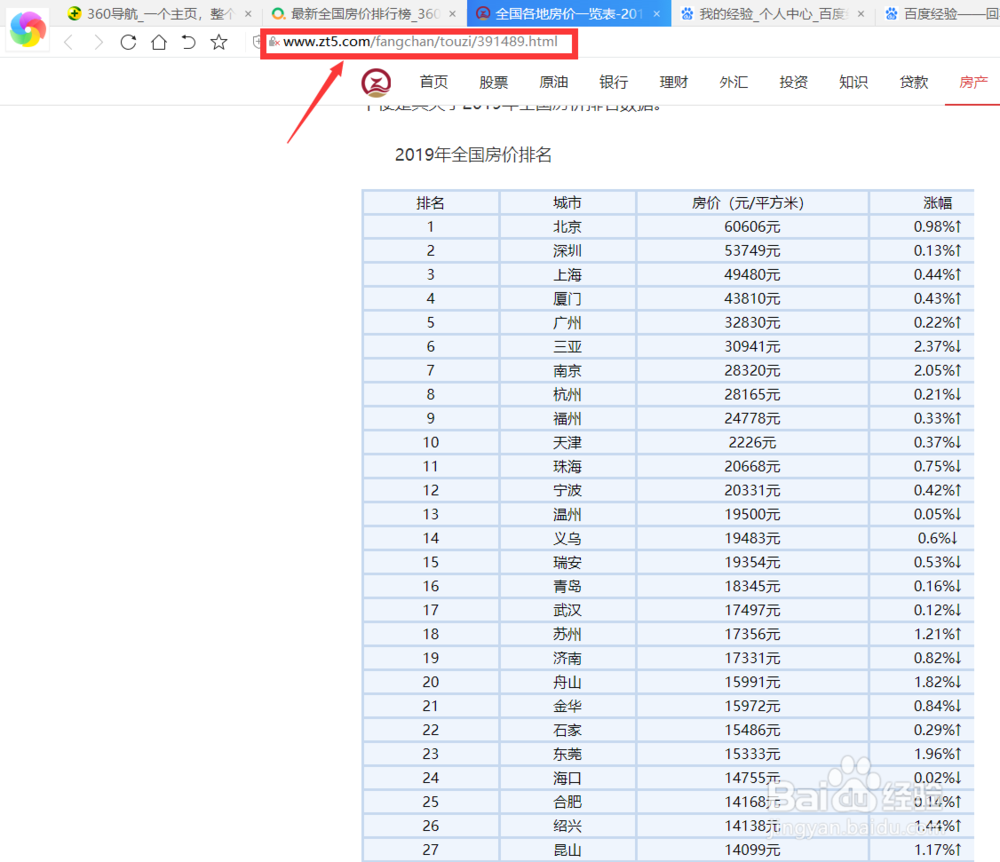The image size is (1000, 862).
Task: Click the 房价（元/平方米） column header
Action: pos(752,203)
